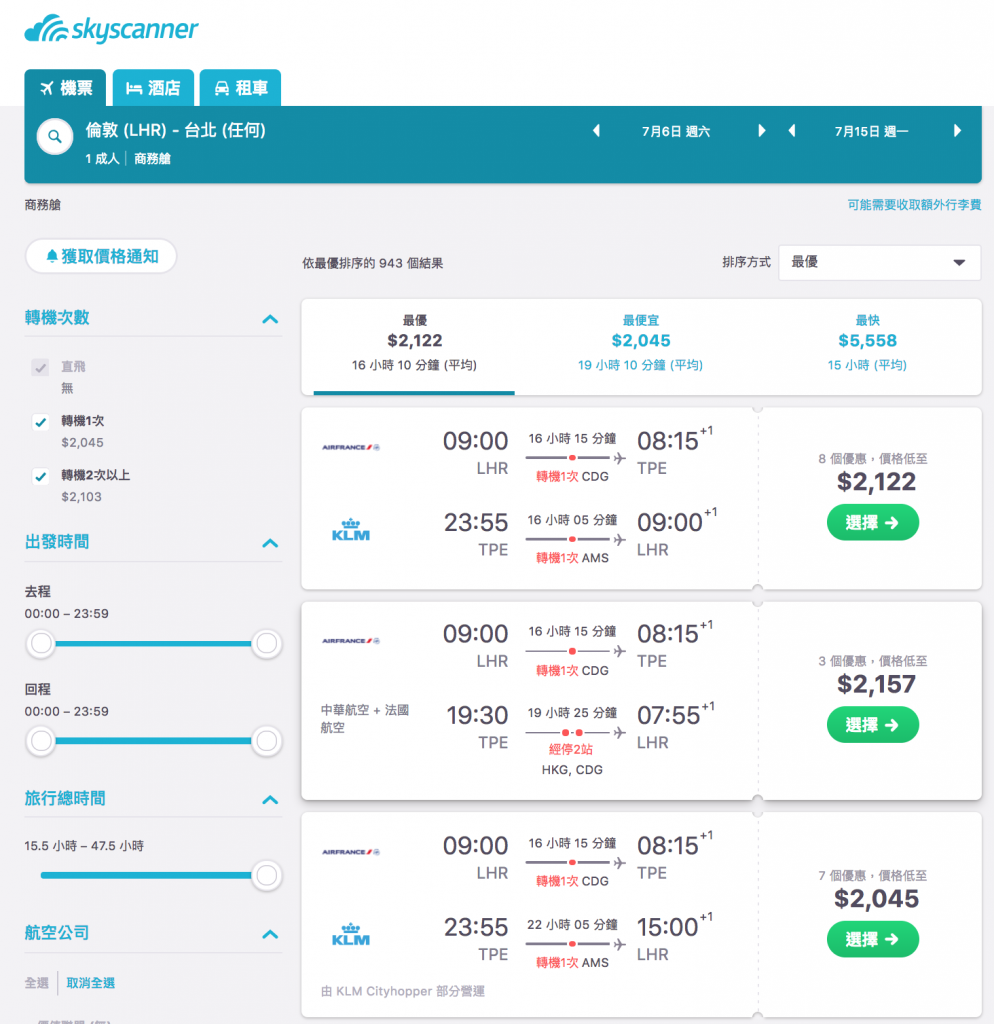
Task: Uncheck the 轉機2次以上 checkbox
Action: [x=40, y=476]
